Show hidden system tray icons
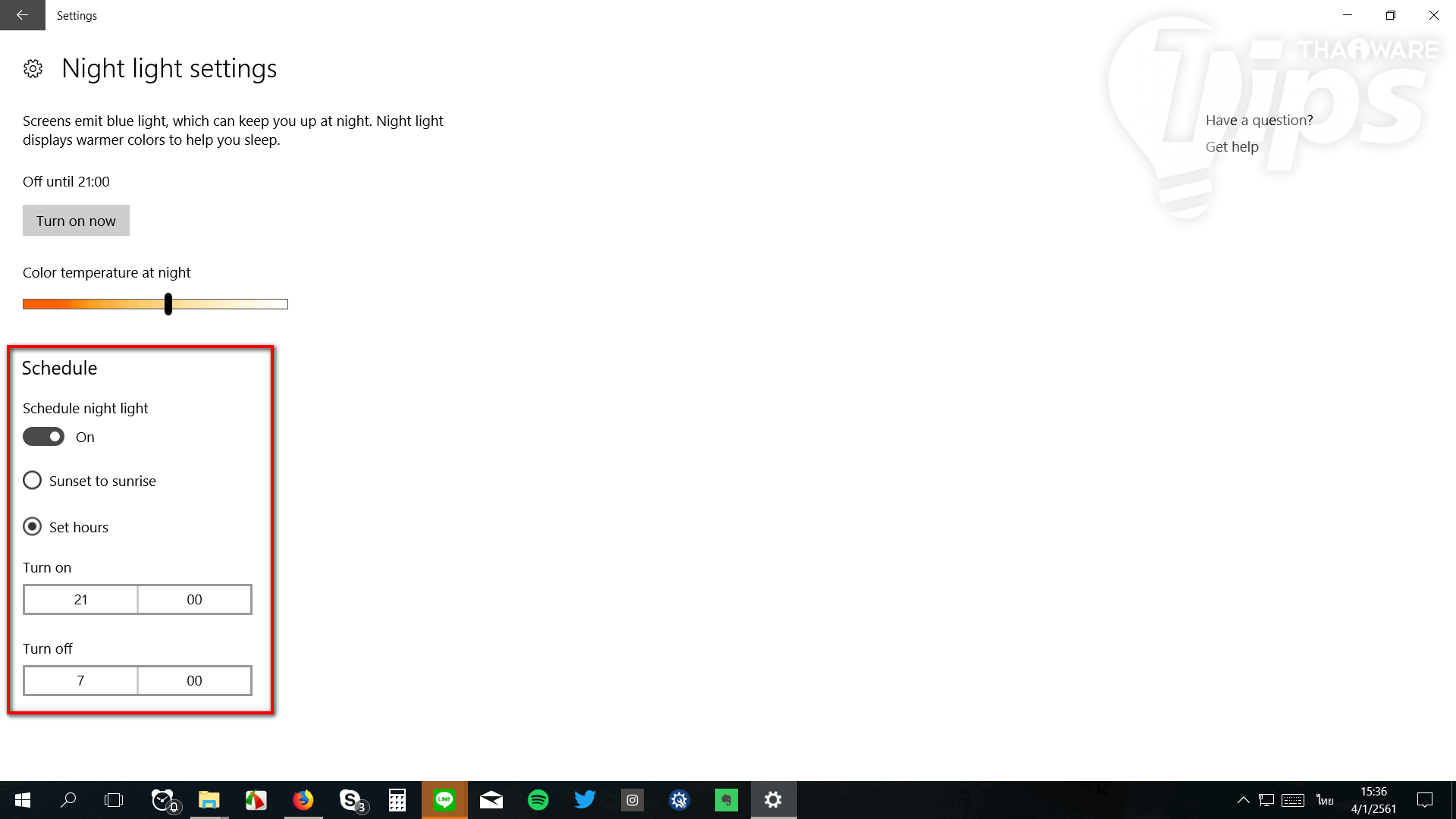1456x819 pixels. pyautogui.click(x=1244, y=800)
